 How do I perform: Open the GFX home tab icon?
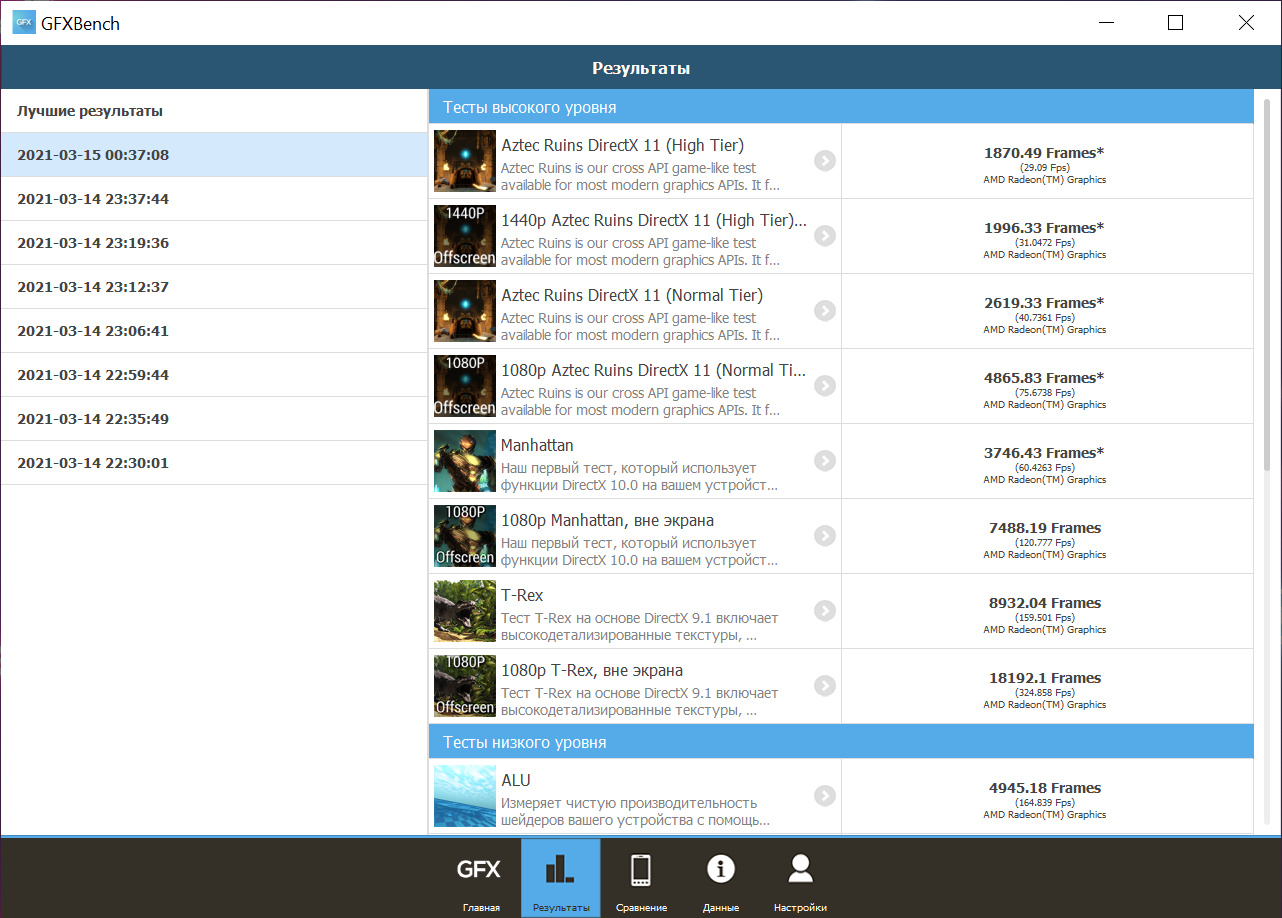pyautogui.click(x=480, y=877)
